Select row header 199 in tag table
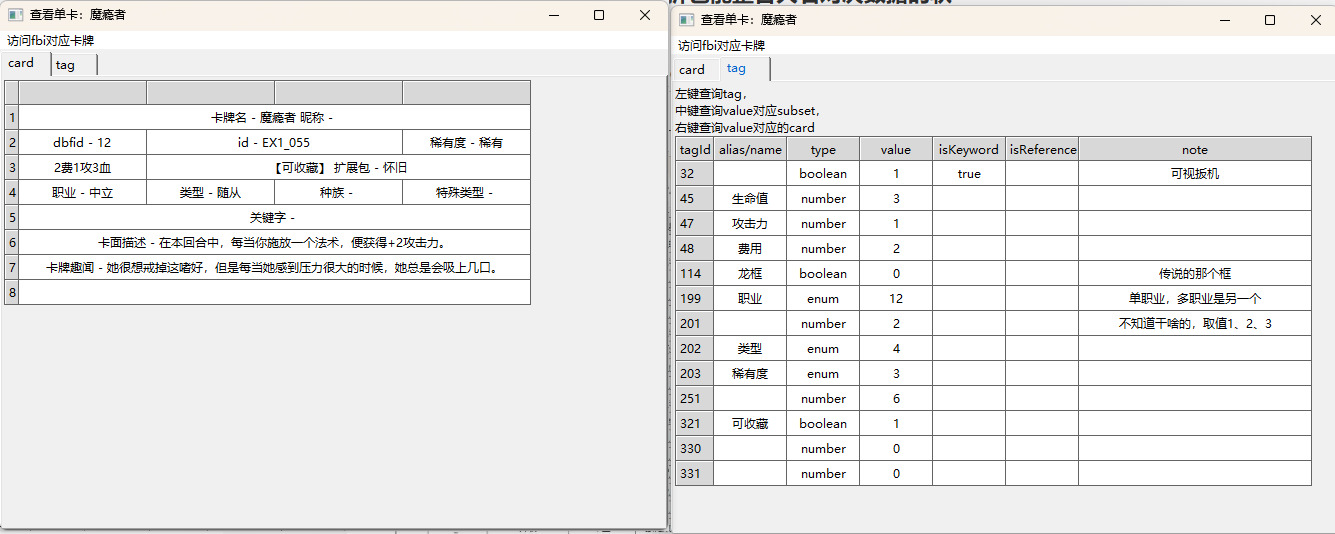The width and height of the screenshot is (1335, 534). [695, 299]
